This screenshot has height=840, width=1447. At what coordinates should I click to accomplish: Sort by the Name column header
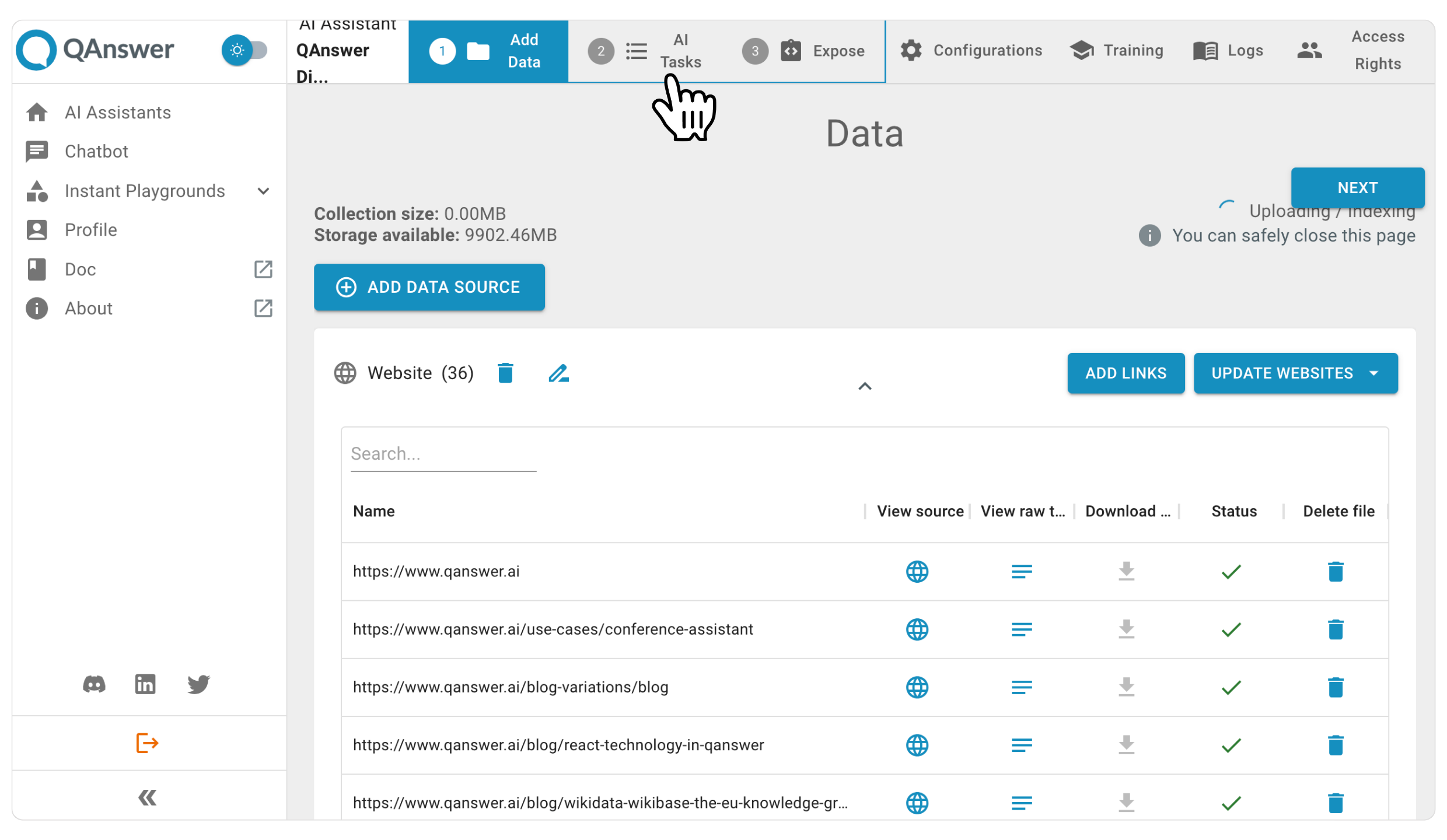[x=373, y=511]
